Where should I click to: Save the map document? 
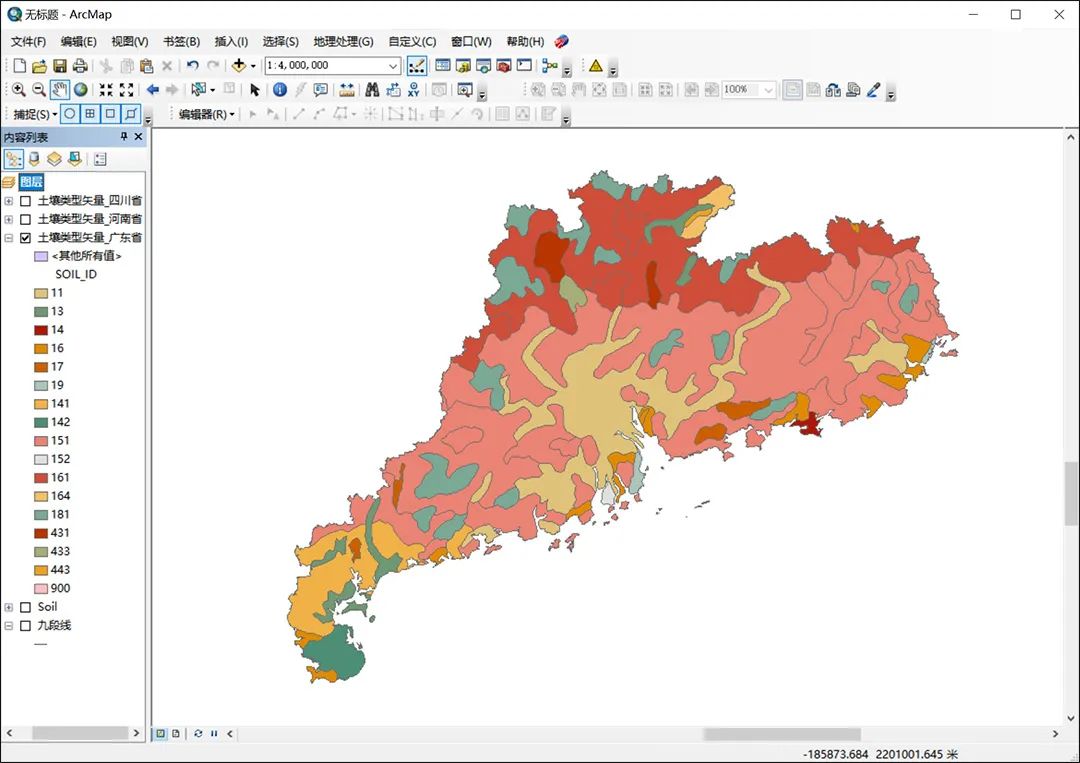[60, 66]
